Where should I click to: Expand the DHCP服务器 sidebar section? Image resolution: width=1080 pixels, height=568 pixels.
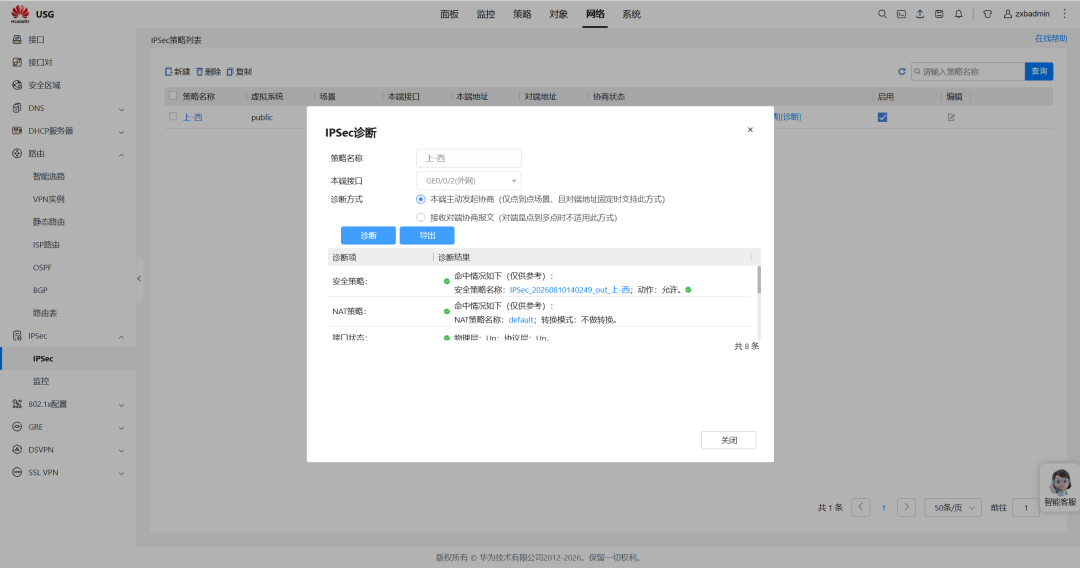[x=121, y=132]
